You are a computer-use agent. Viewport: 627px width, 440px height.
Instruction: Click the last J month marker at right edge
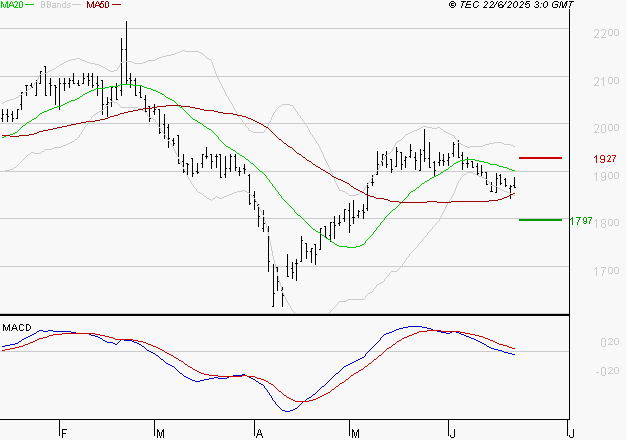571,434
